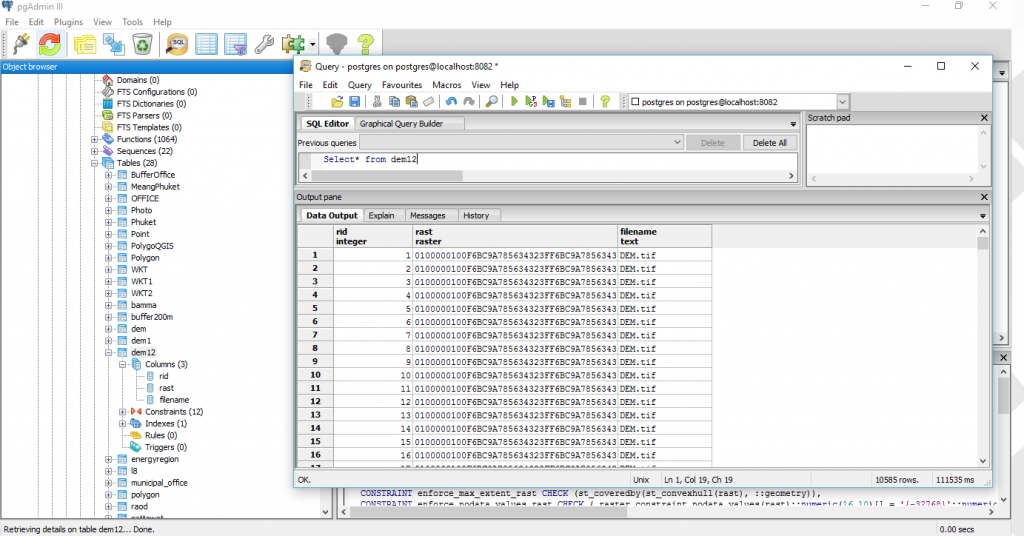The width and height of the screenshot is (1024, 536).
Task: Click the Maintenance wrench icon
Action: 264,43
